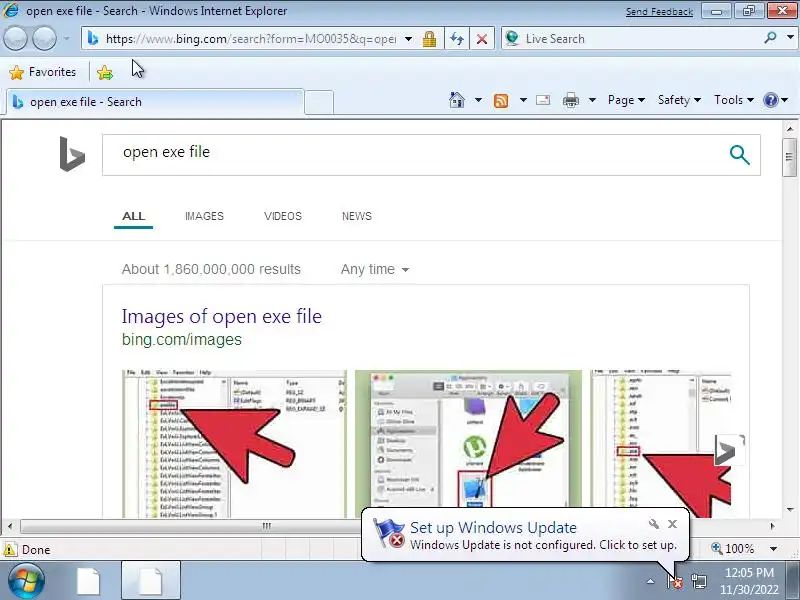Switch to the NEWS tab

(x=357, y=216)
